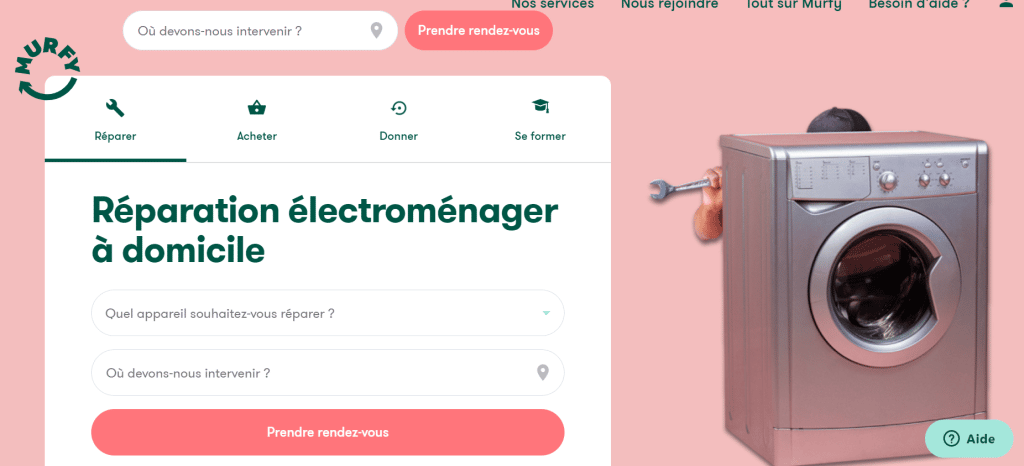
Task: Open the Nous rejoindre menu
Action: [669, 5]
